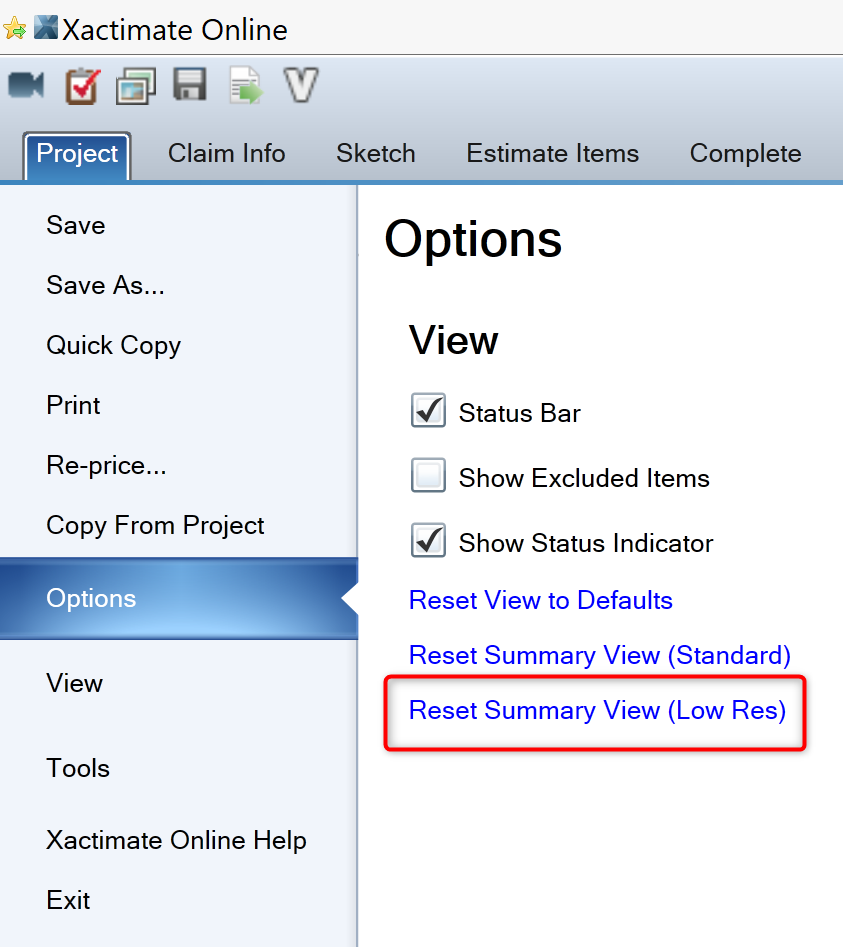Open Copy From Project entry
Screen dimensions: 843x947
coord(155,525)
